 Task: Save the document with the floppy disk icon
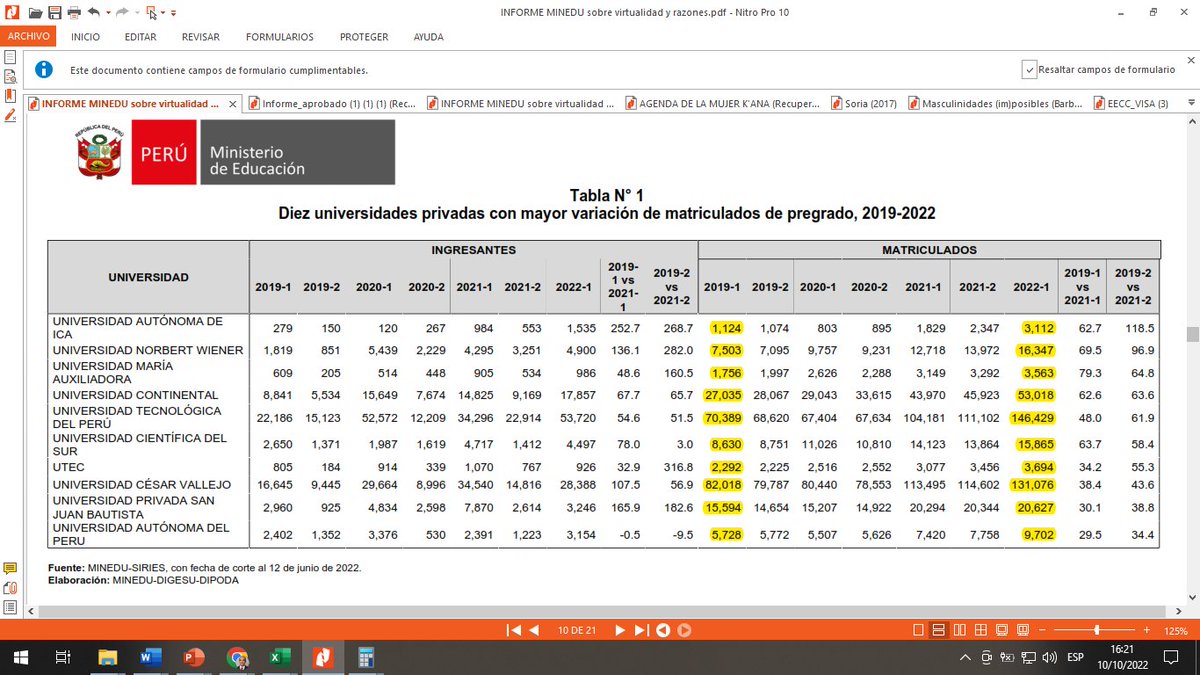(x=55, y=13)
